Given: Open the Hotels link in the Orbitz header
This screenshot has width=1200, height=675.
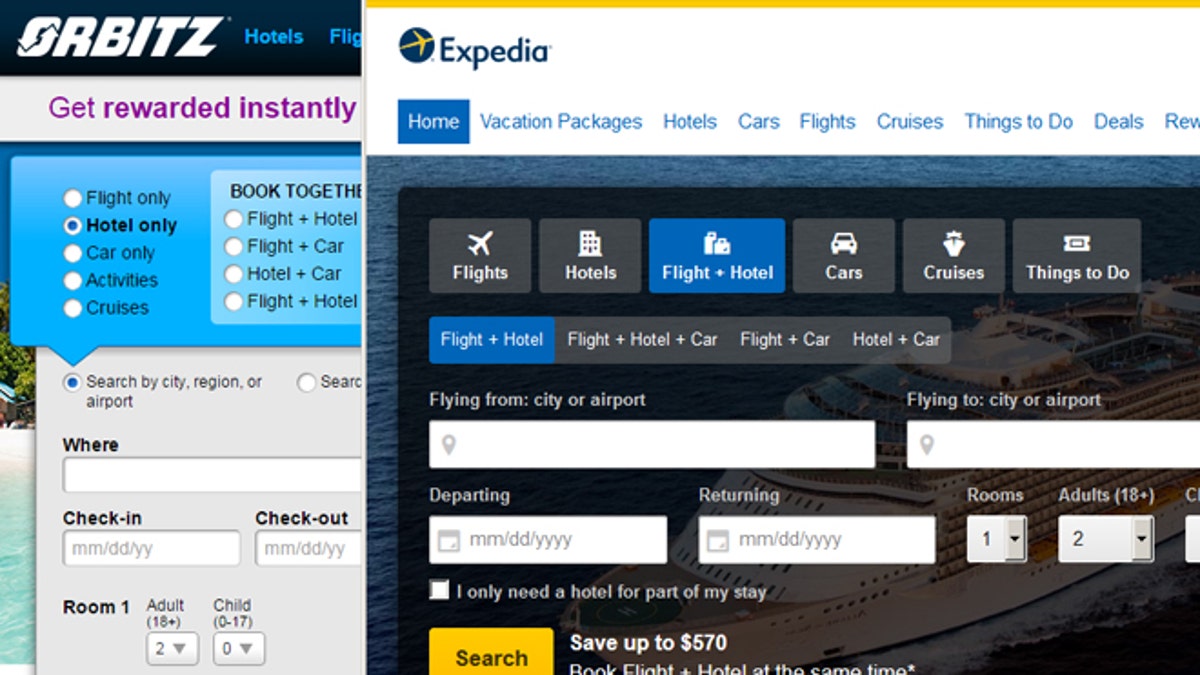Looking at the screenshot, I should point(274,37).
